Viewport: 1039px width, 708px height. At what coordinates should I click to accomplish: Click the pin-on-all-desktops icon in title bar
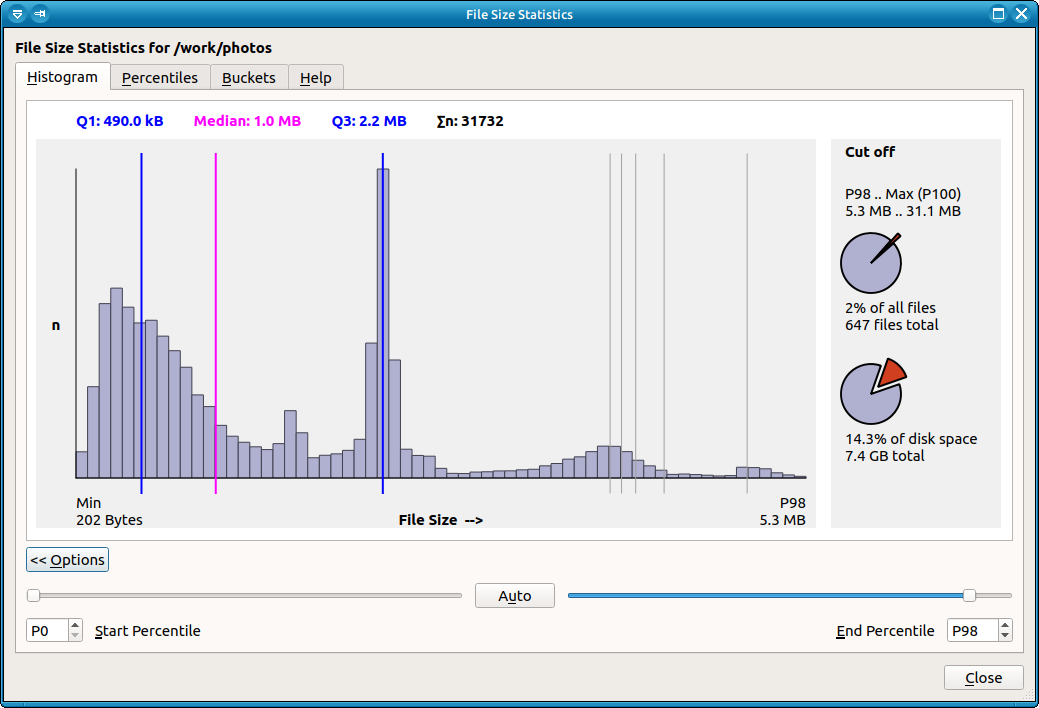click(x=40, y=14)
